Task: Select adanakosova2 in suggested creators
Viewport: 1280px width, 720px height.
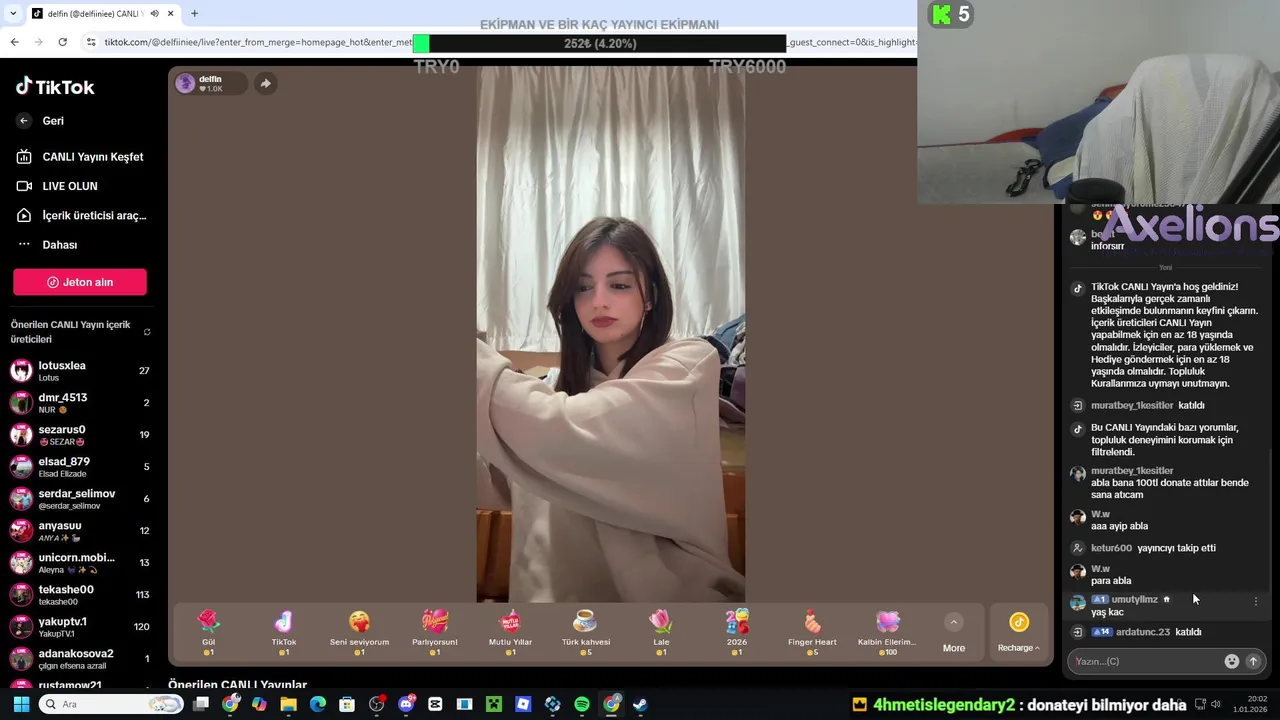Action: 80,659
